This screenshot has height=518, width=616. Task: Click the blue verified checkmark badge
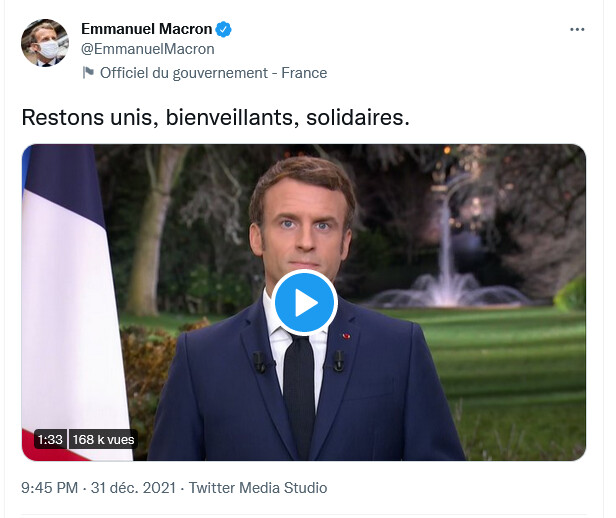(x=226, y=29)
